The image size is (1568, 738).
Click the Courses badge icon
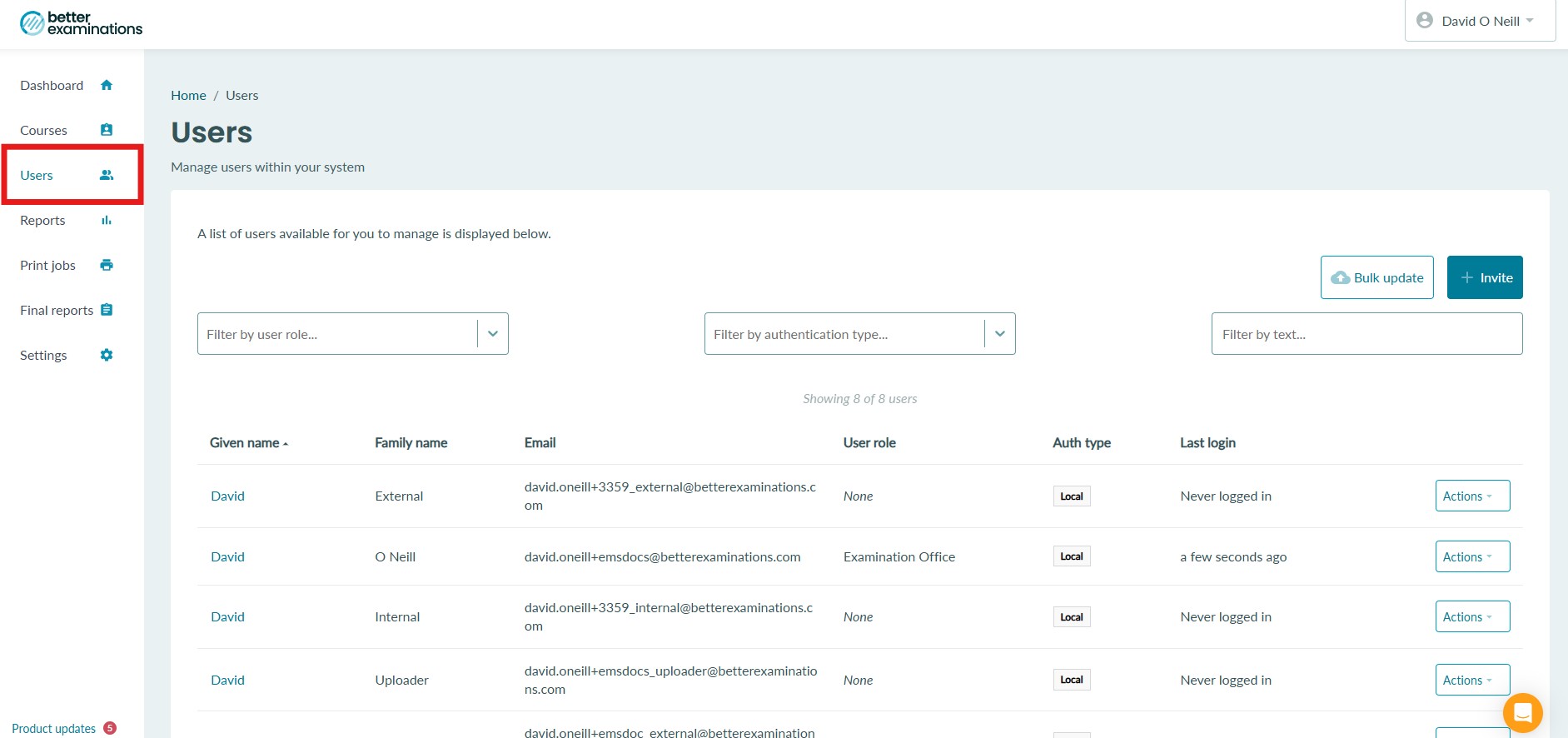(x=107, y=130)
